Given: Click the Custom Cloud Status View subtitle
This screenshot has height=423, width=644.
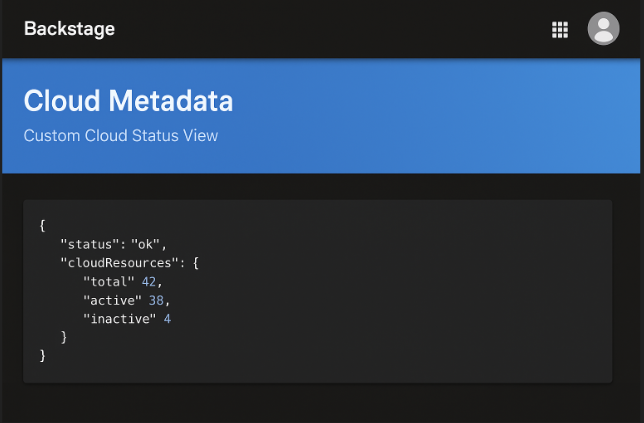Looking at the screenshot, I should point(121,136).
